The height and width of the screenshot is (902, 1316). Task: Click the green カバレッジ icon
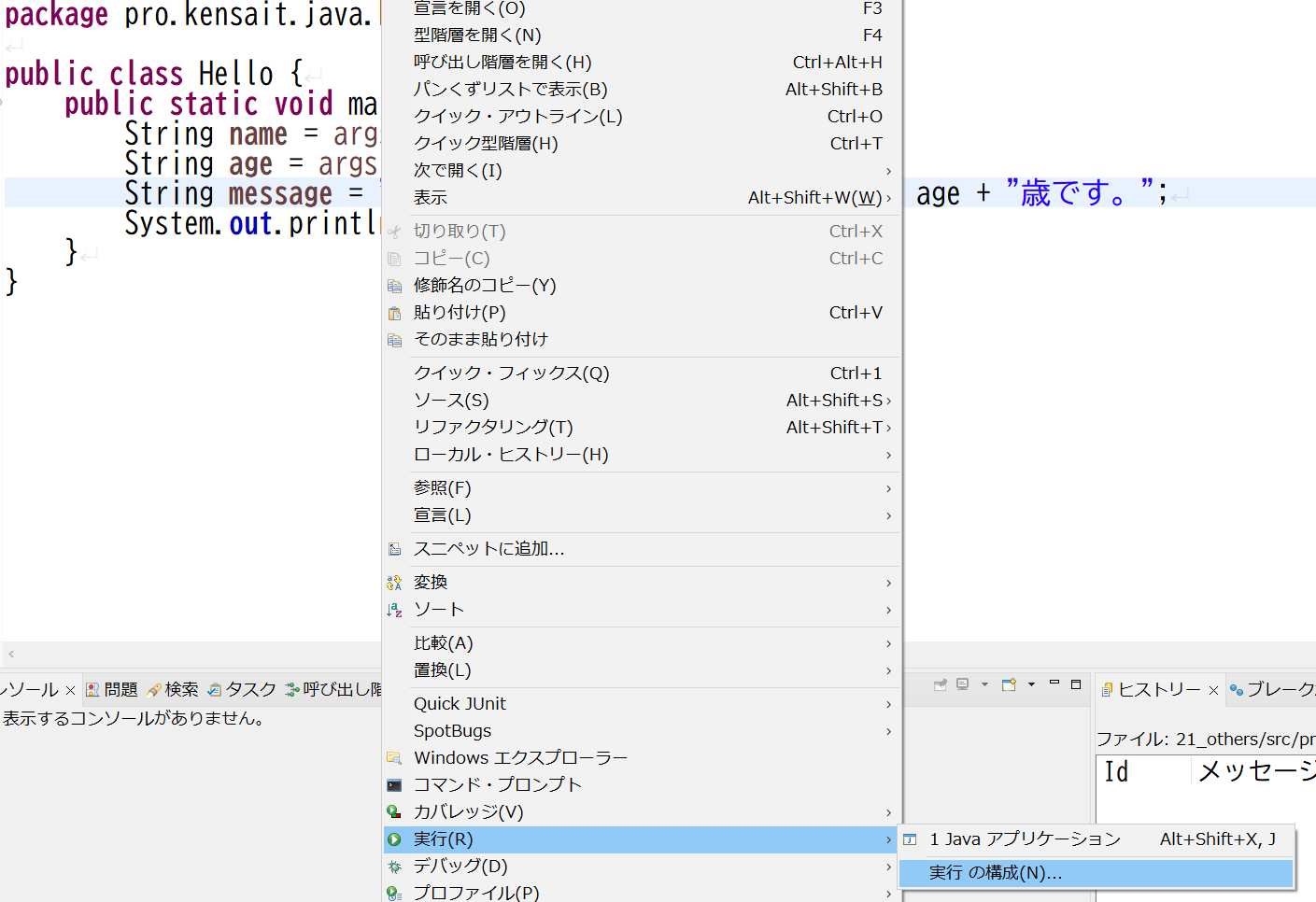395,811
